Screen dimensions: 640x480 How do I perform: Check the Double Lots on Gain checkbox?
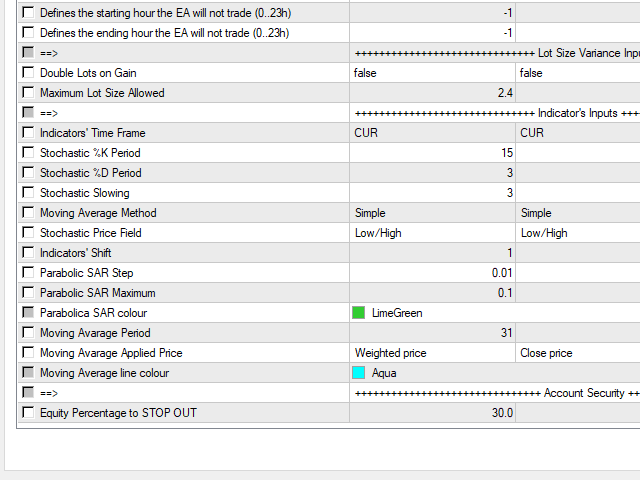pos(27,73)
